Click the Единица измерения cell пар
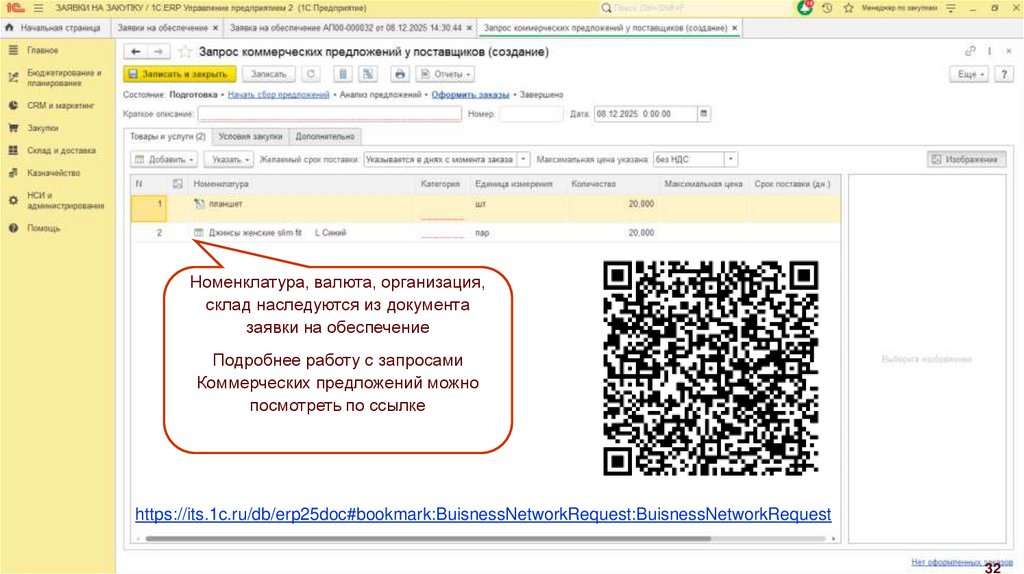This screenshot has width=1024, height=574. click(519, 232)
